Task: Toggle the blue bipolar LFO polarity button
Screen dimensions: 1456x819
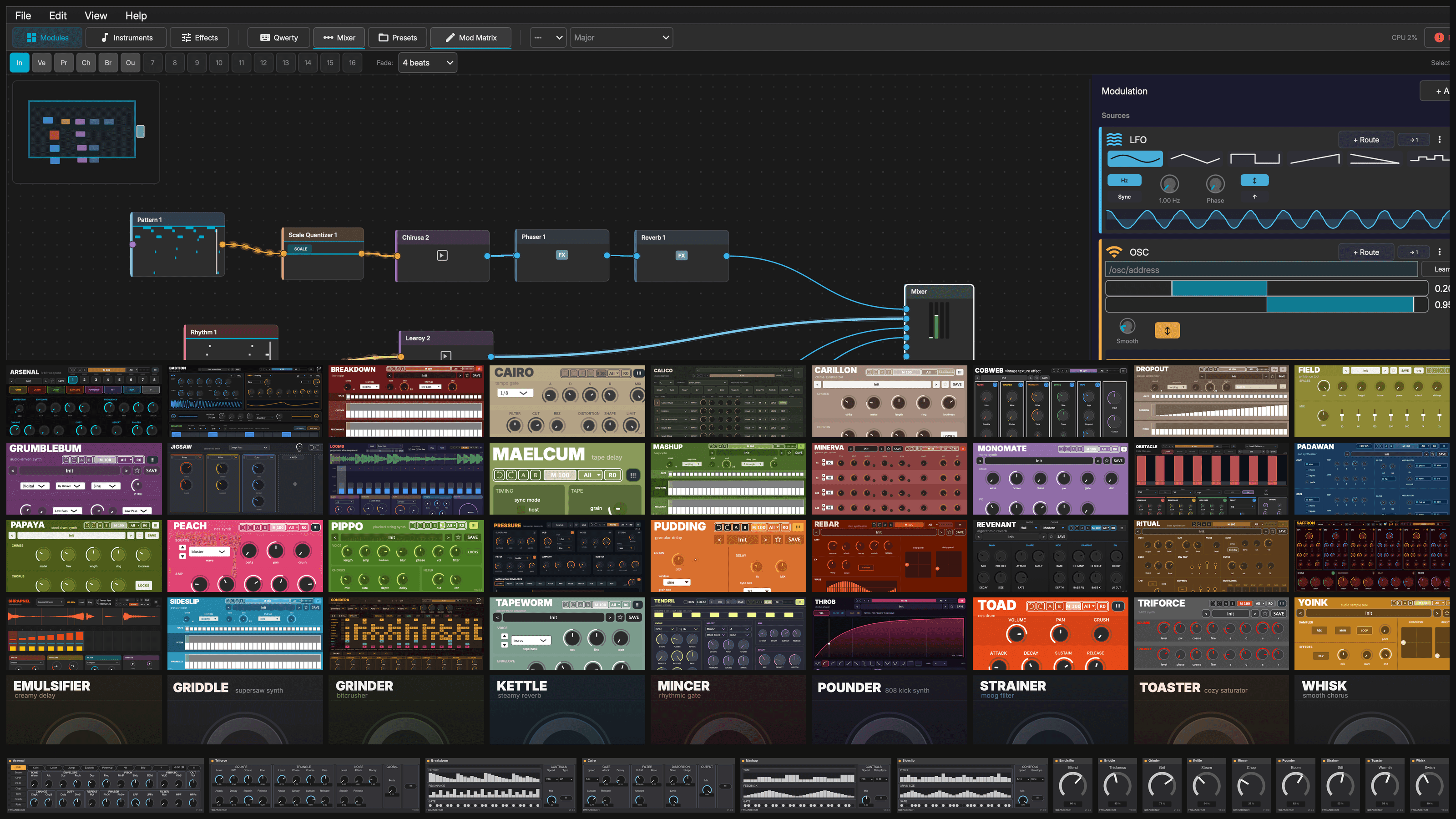Action: pos(1254,180)
